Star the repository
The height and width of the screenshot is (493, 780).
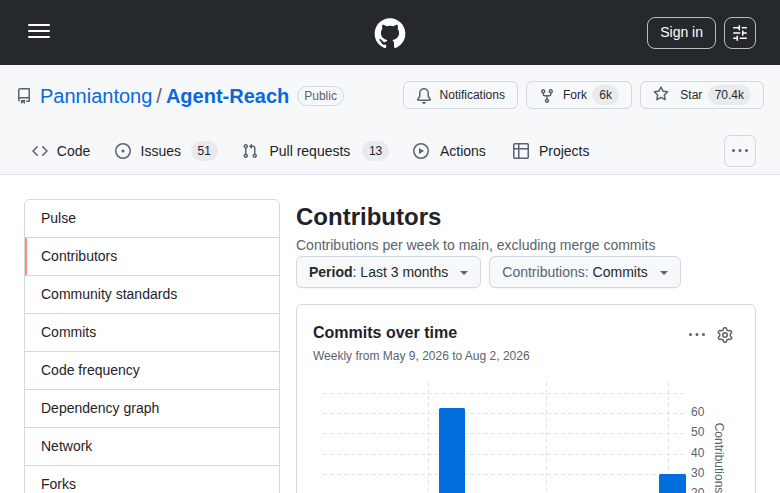[x=701, y=95]
